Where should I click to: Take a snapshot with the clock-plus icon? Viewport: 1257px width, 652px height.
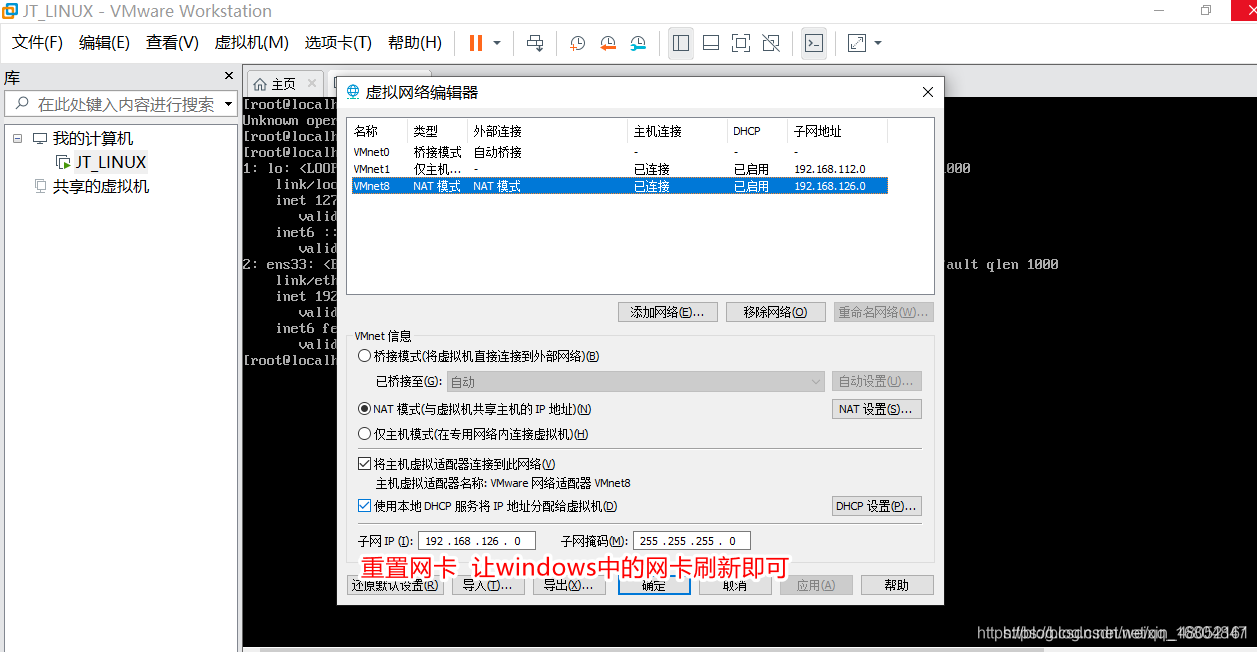(578, 43)
